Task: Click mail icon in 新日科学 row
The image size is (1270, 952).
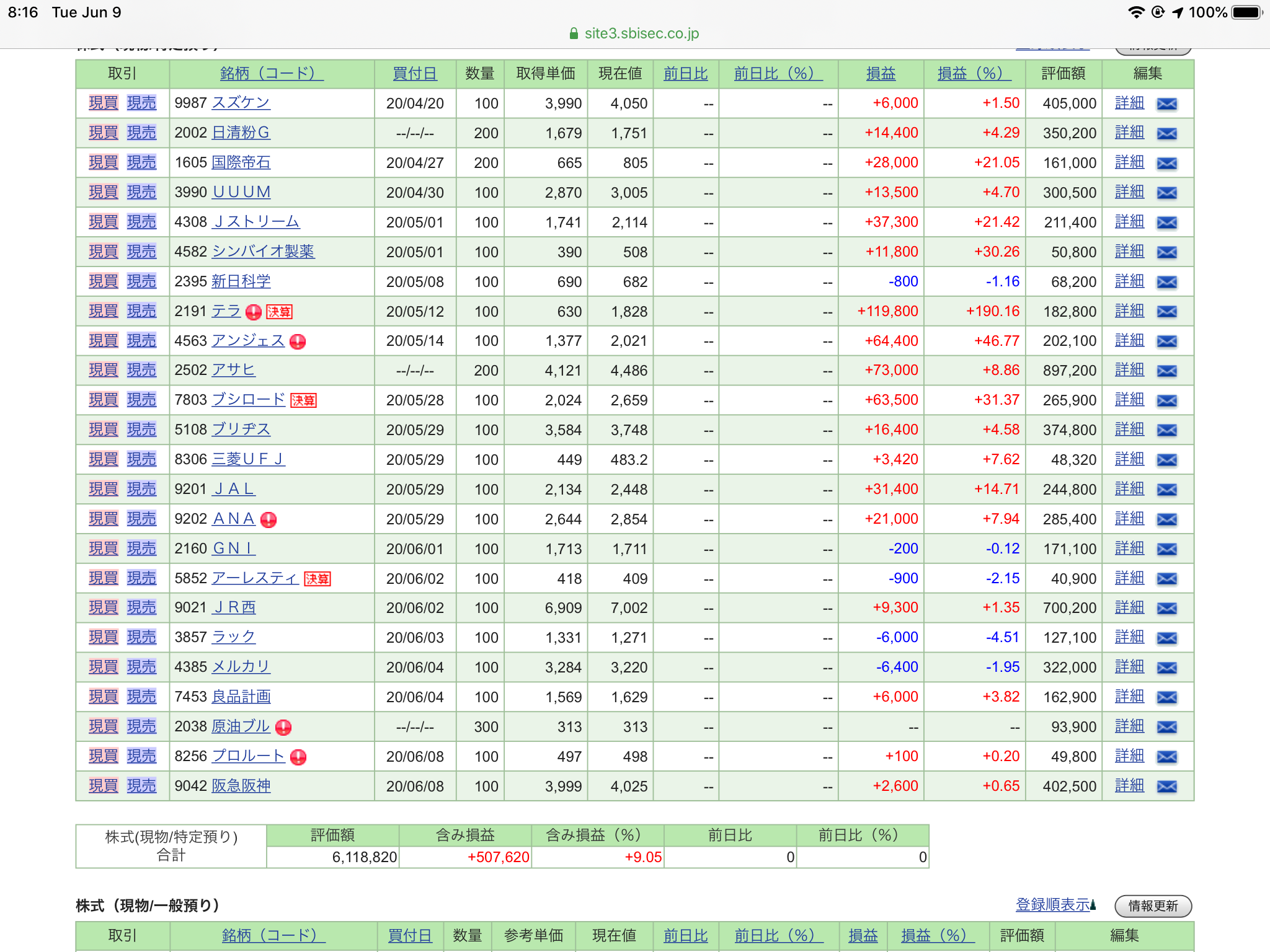Action: (1166, 282)
